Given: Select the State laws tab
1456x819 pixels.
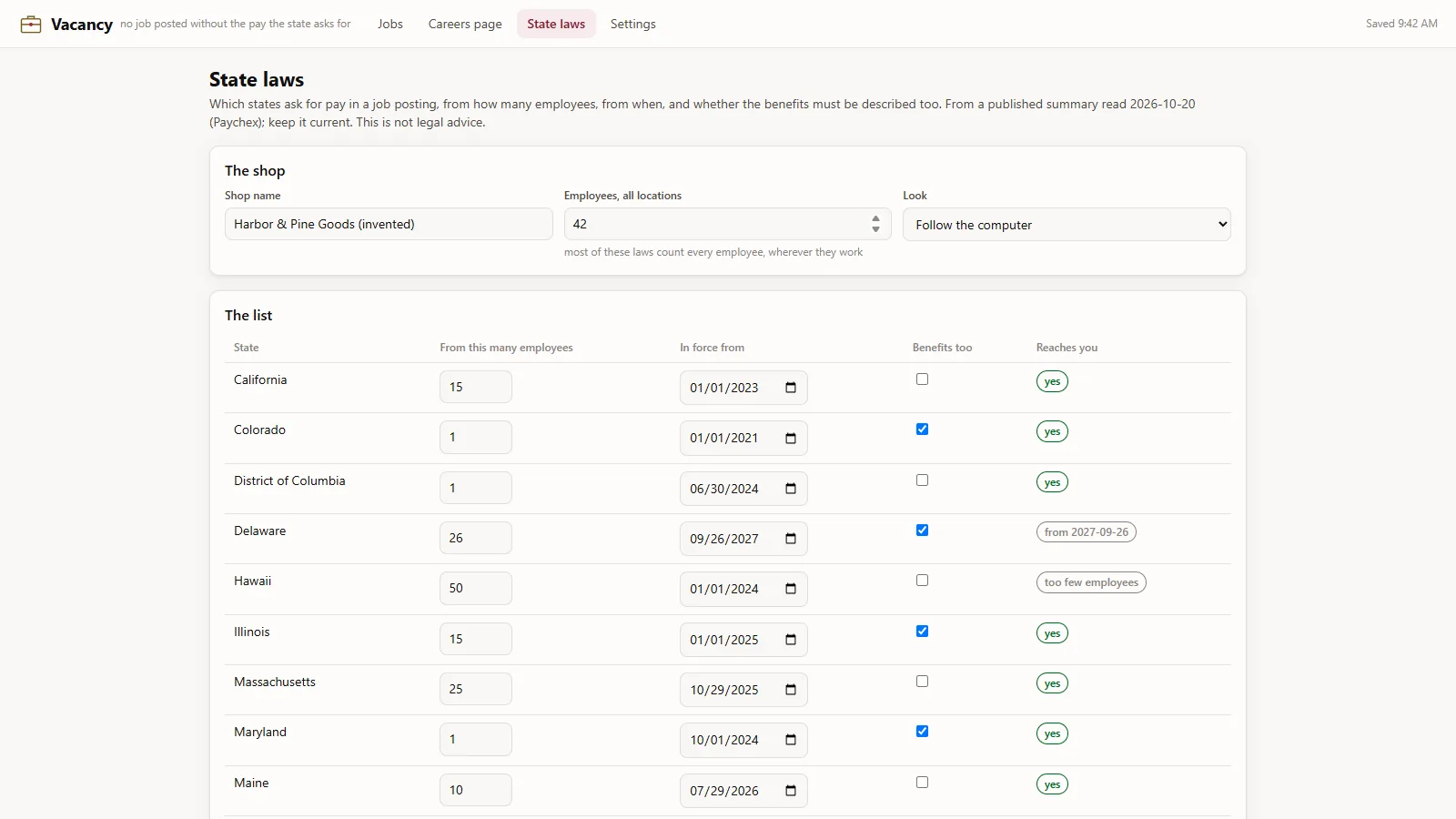Looking at the screenshot, I should (556, 24).
